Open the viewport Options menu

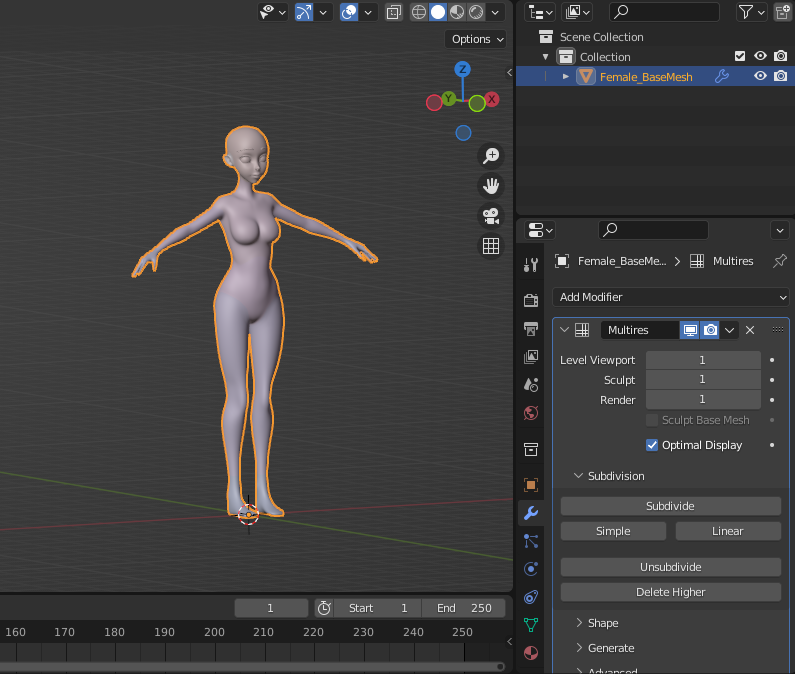pyautogui.click(x=477, y=39)
